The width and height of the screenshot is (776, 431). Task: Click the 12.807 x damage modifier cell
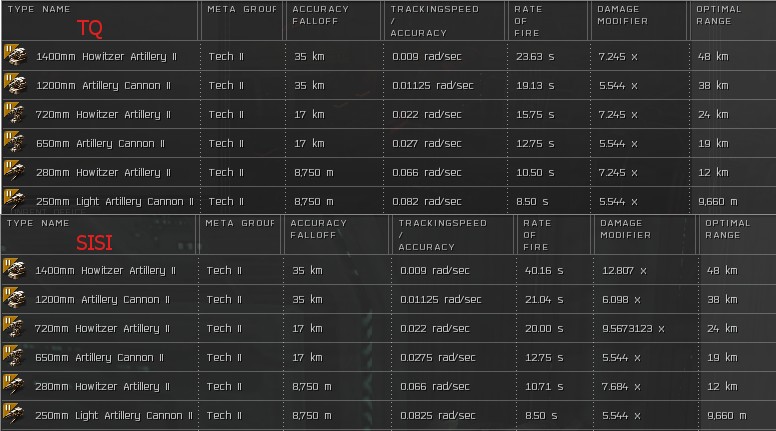coord(624,270)
